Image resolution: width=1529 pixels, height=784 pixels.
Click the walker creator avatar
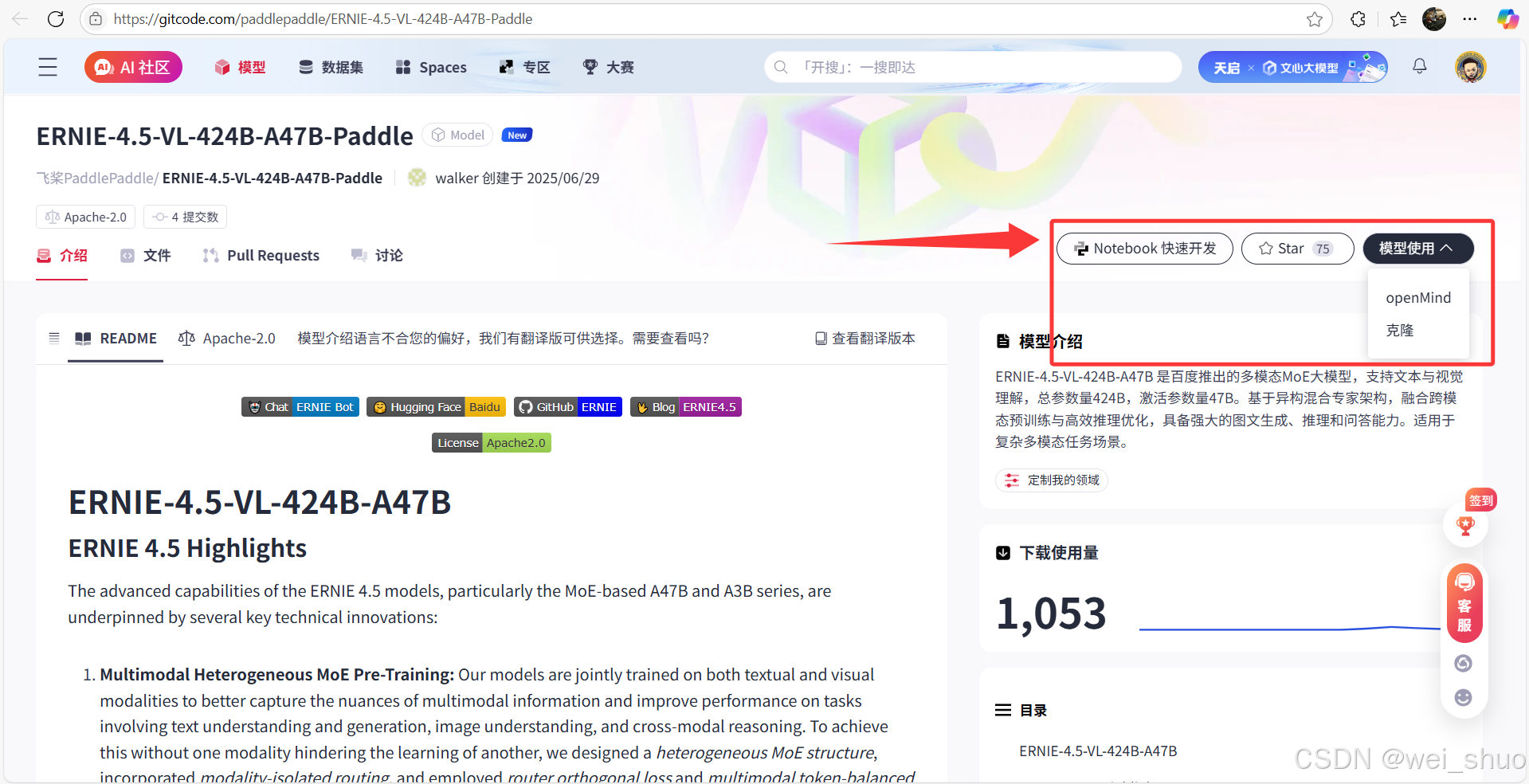(x=417, y=178)
